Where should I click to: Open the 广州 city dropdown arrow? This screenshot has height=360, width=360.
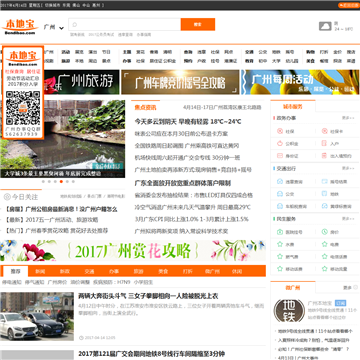point(61,28)
